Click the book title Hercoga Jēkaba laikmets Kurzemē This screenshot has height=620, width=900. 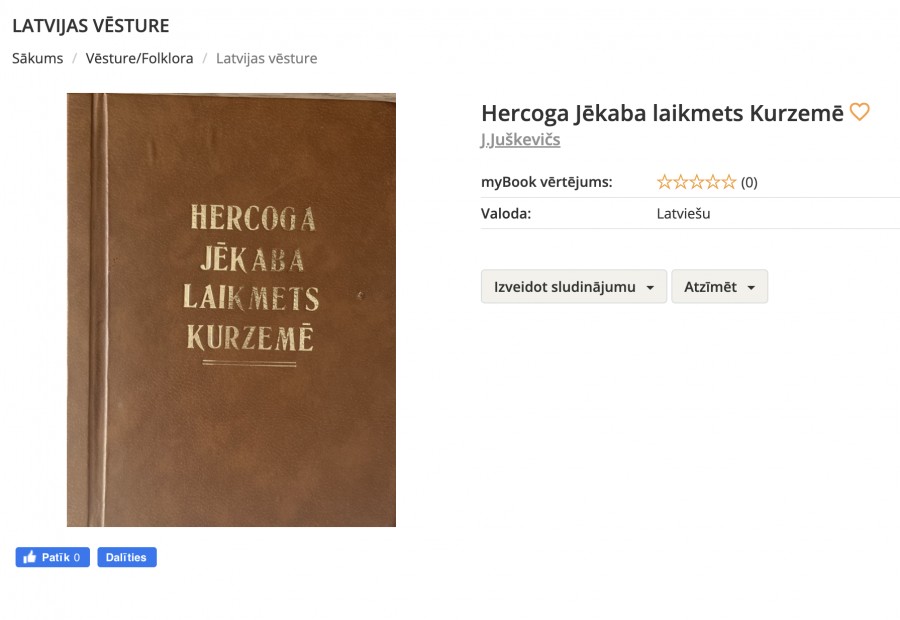[x=662, y=113]
